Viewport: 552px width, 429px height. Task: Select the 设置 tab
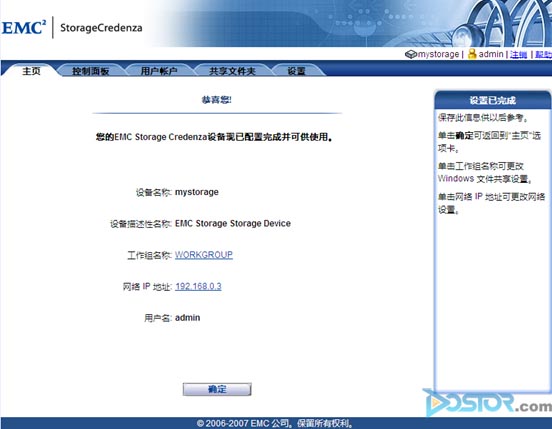[296, 71]
